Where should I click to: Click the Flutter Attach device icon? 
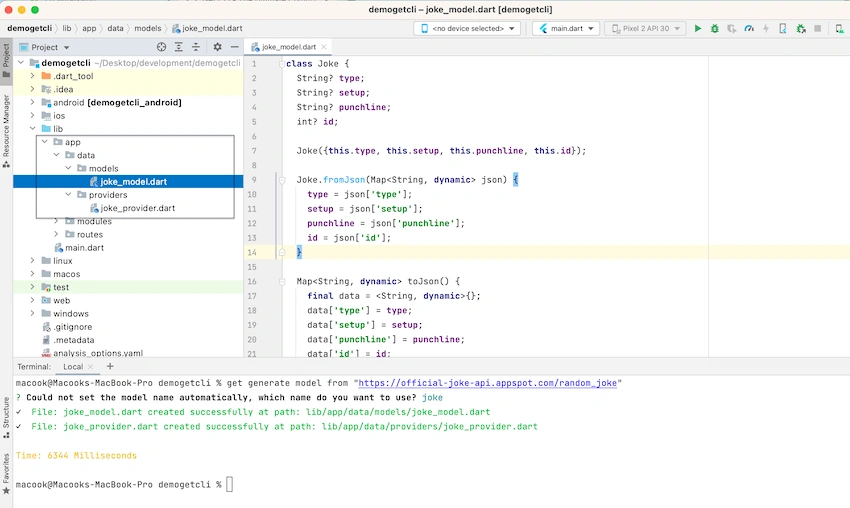coord(783,28)
